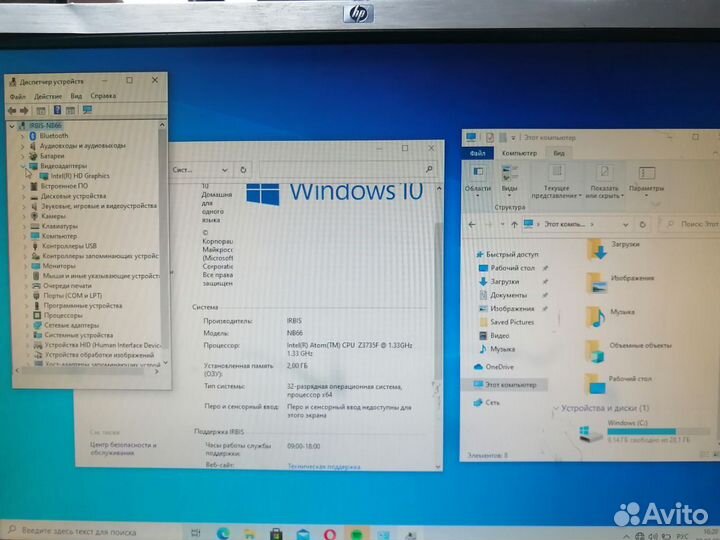Open the Действие menu in Device Manager

point(48,96)
